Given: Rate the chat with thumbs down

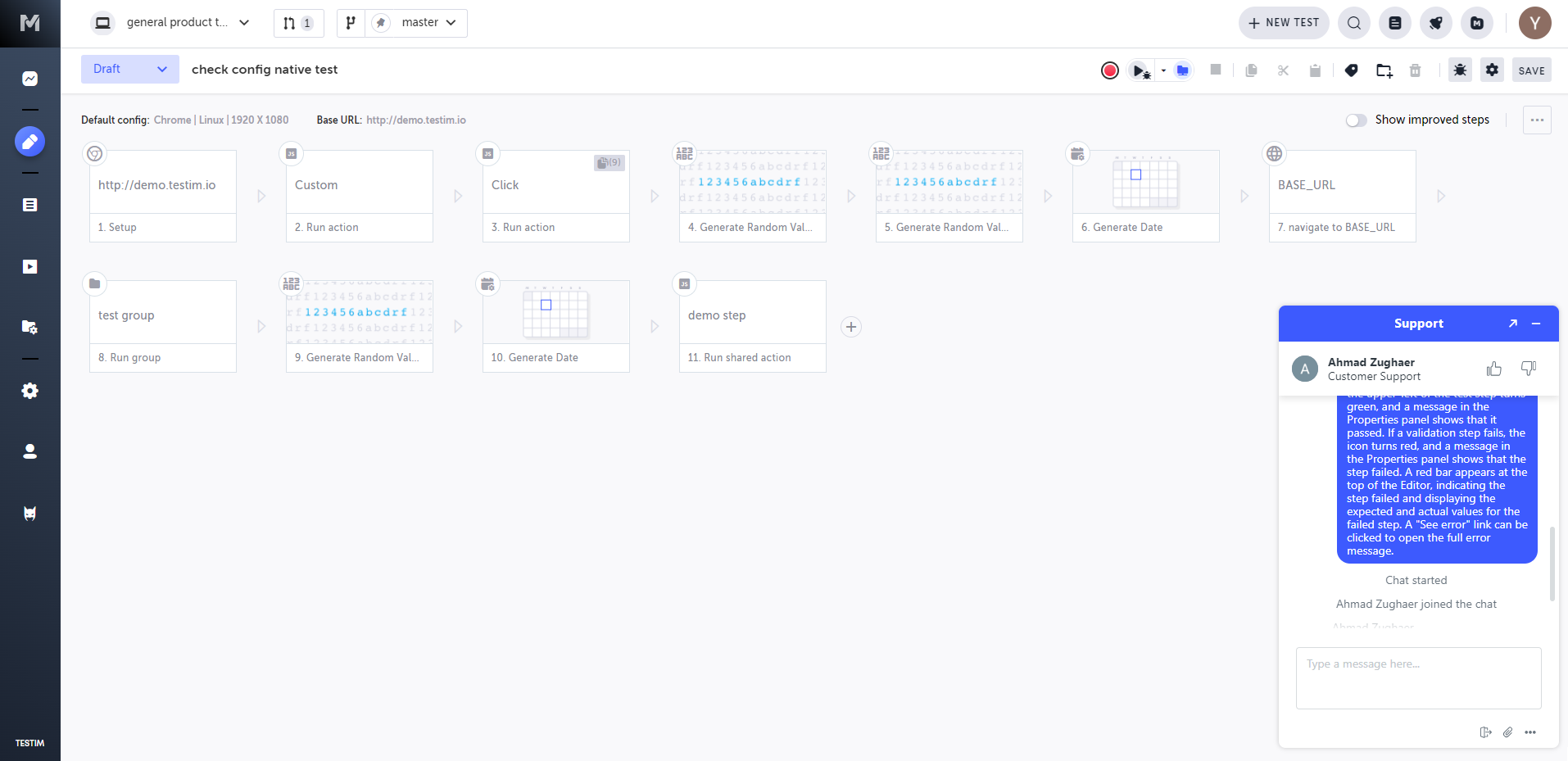Looking at the screenshot, I should [1529, 369].
